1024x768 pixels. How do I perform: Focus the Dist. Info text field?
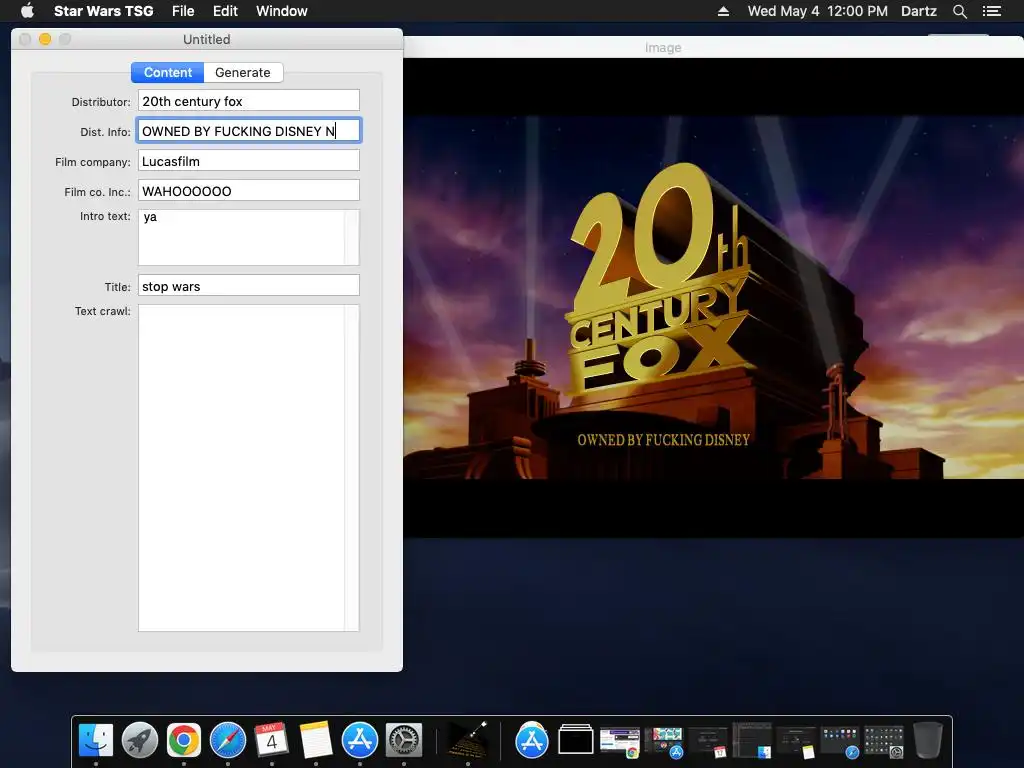point(249,131)
